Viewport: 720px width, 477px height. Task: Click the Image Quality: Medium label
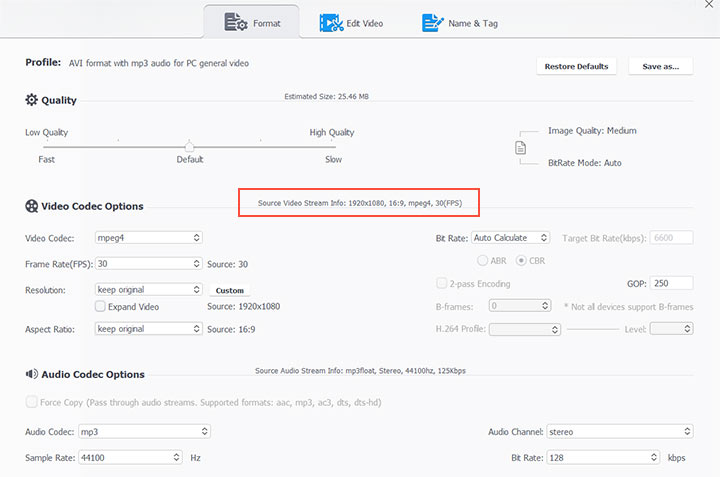click(x=592, y=131)
